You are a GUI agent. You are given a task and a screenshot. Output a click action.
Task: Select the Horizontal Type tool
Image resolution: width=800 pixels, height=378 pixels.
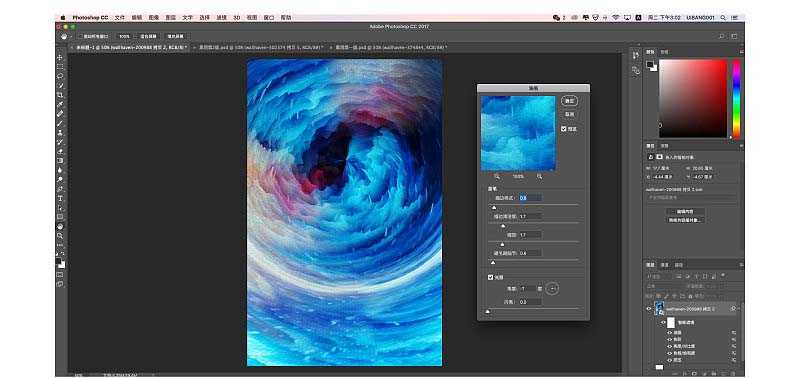click(60, 198)
